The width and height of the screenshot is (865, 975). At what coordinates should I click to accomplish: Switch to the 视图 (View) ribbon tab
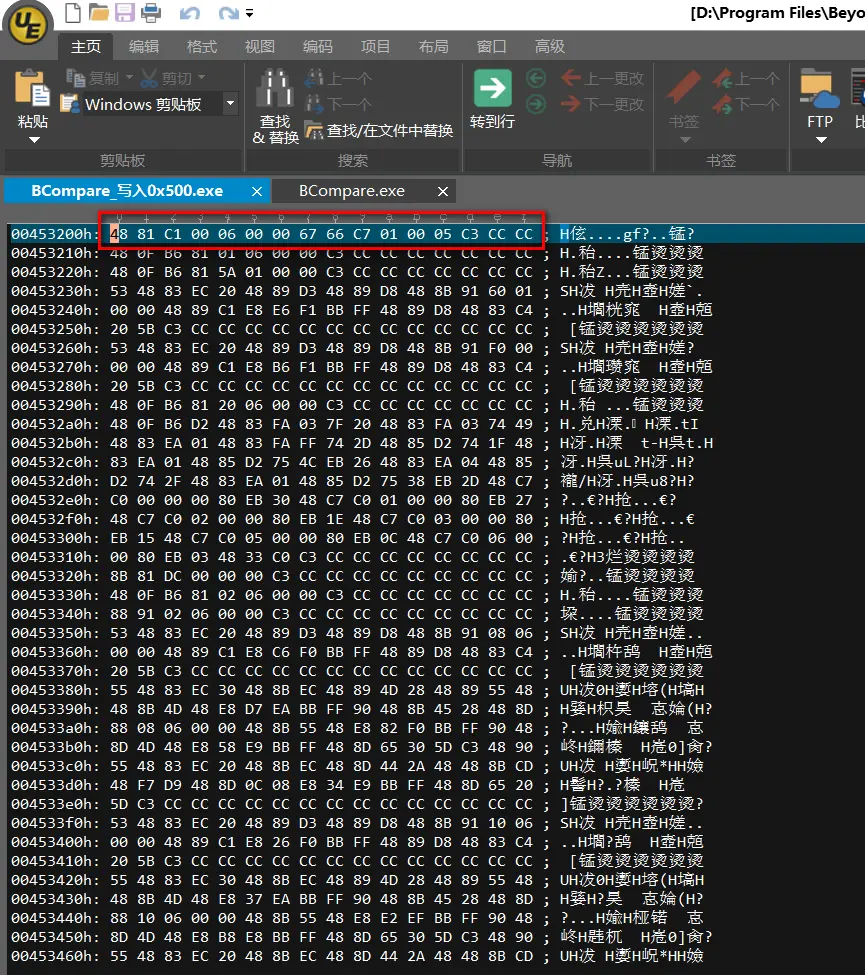click(259, 47)
